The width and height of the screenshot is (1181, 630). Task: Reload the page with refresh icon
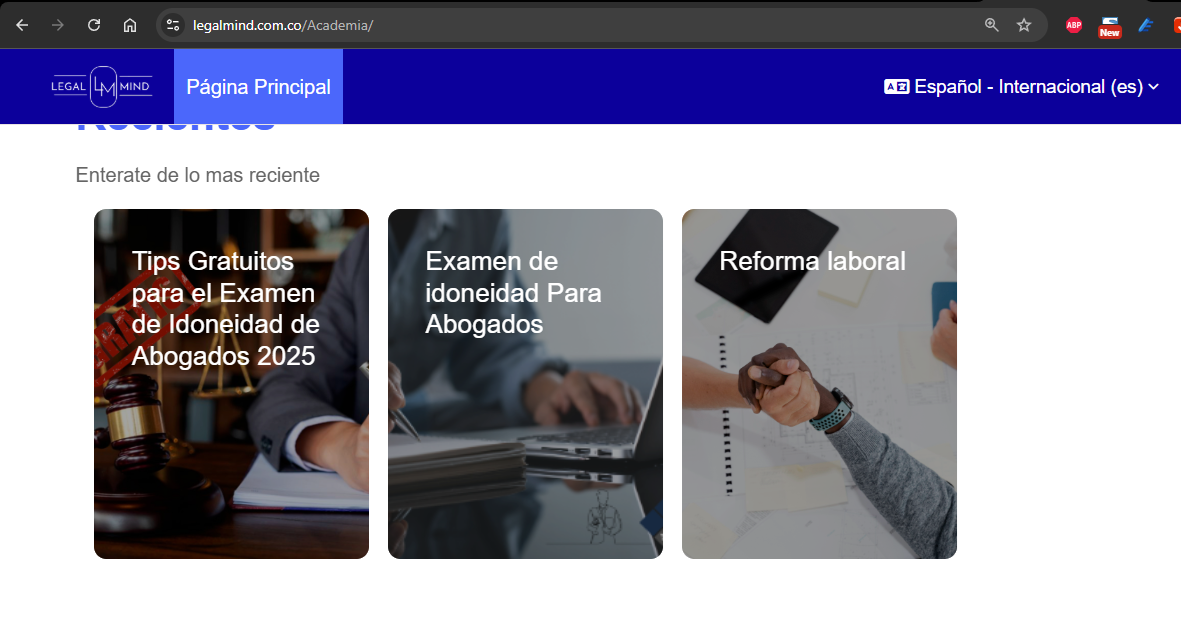click(x=94, y=25)
